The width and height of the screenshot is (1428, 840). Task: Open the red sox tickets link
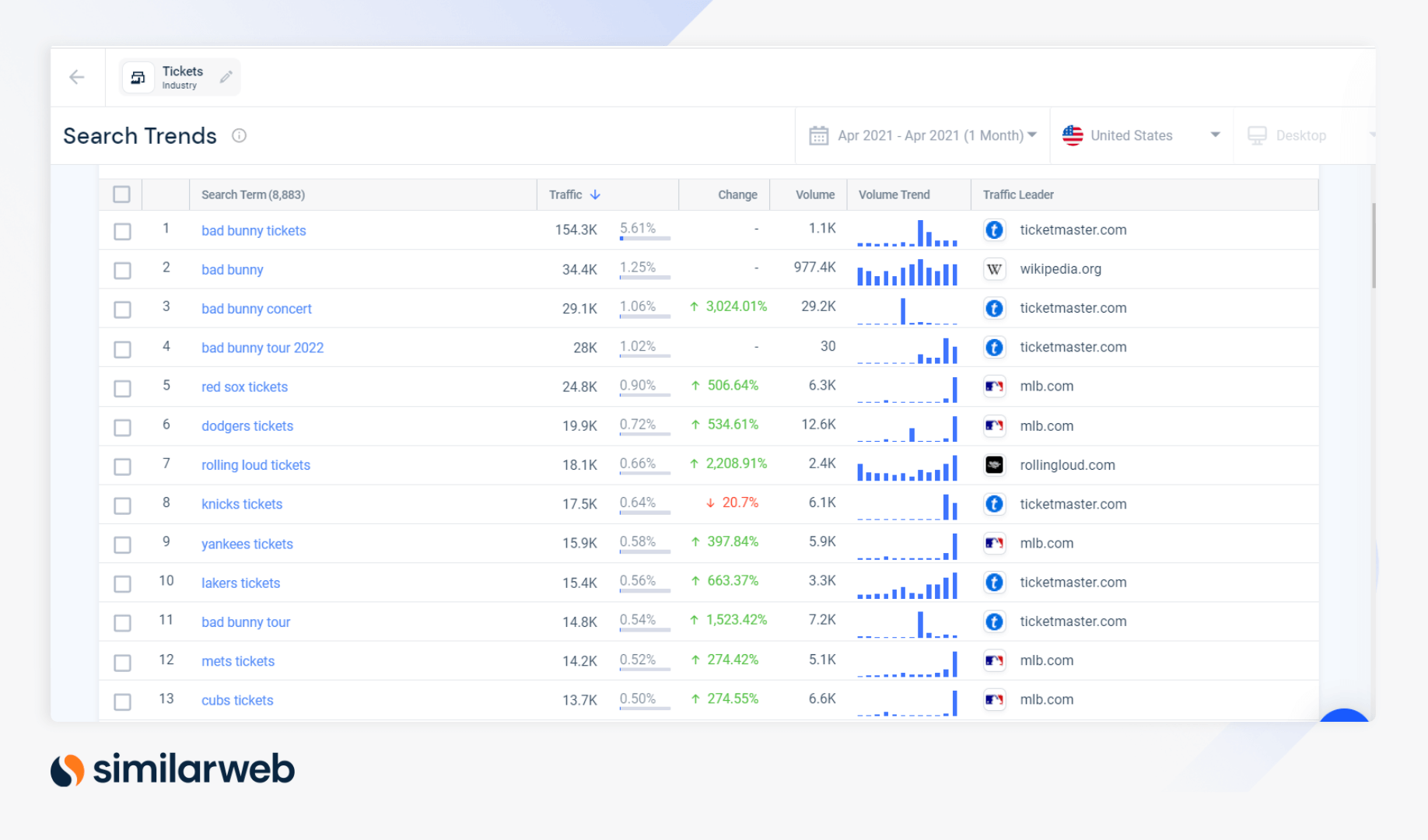[244, 387]
